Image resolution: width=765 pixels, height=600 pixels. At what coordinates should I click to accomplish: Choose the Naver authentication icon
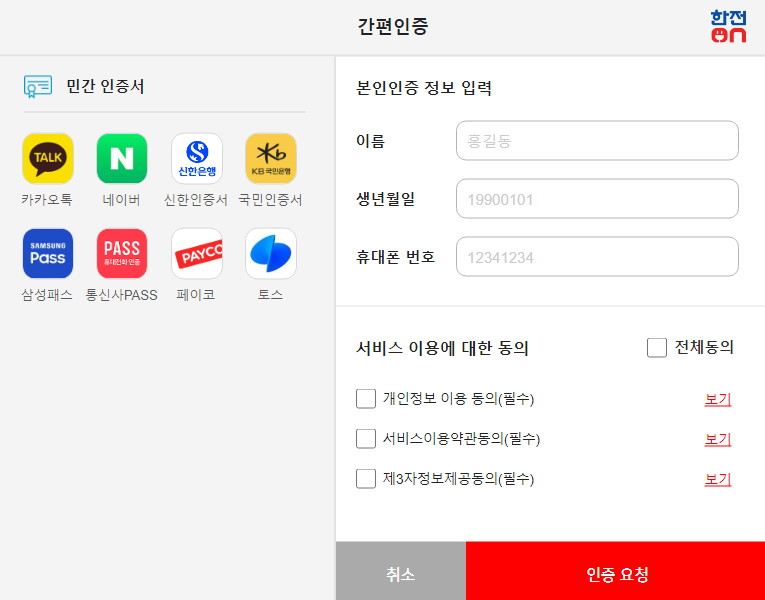122,159
